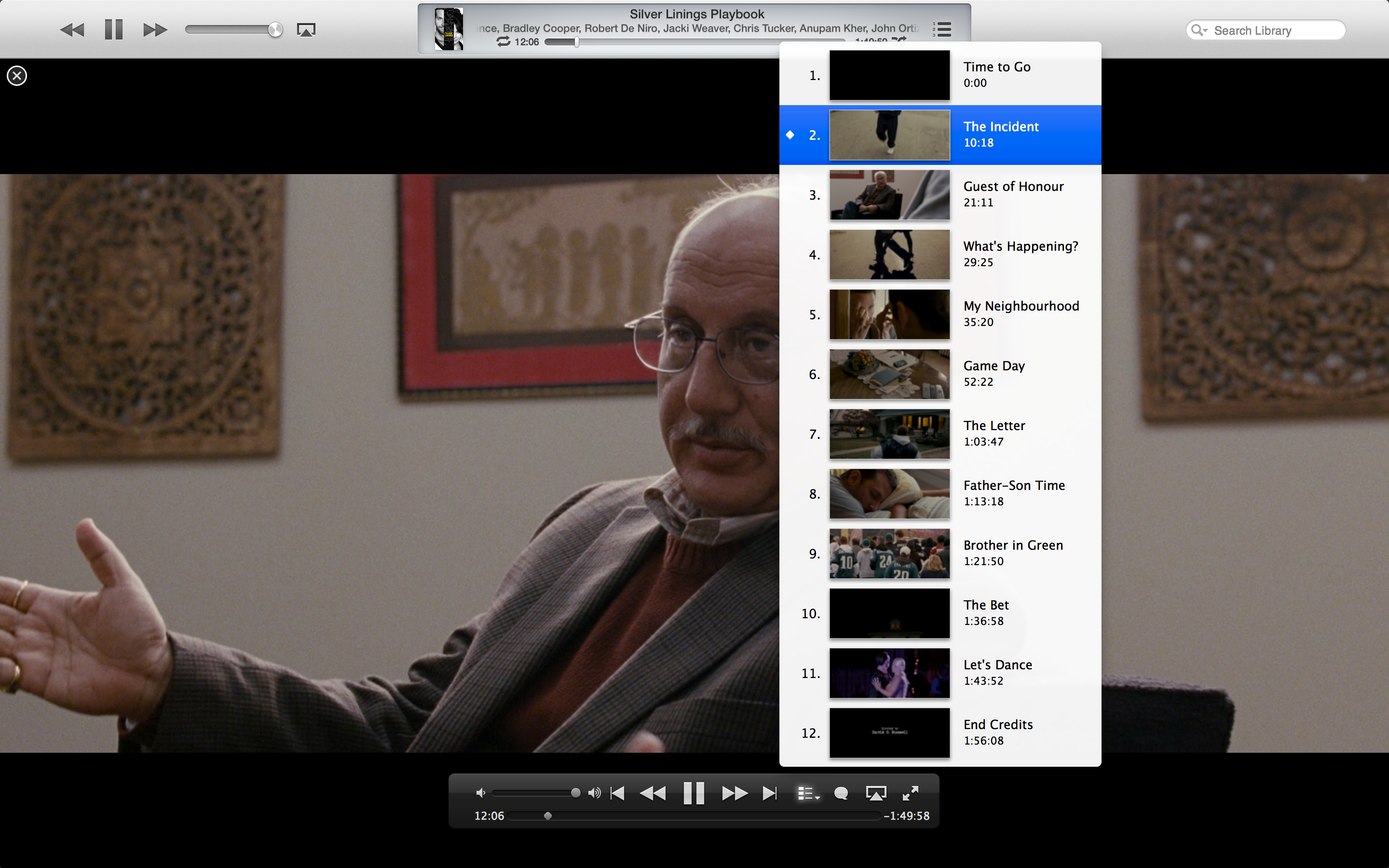Click The Bet chapter title
1389x868 pixels.
(x=986, y=605)
